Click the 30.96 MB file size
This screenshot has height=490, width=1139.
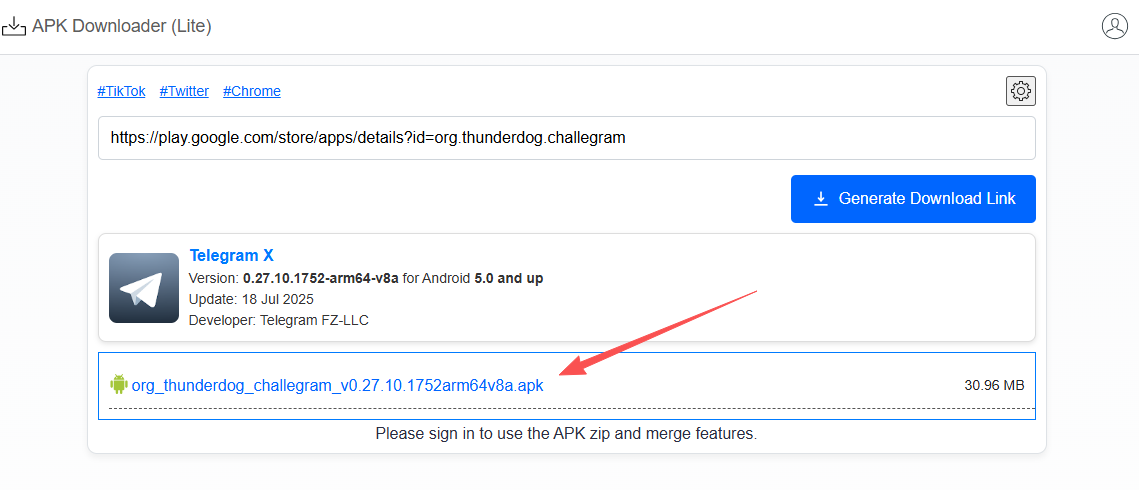tap(994, 386)
